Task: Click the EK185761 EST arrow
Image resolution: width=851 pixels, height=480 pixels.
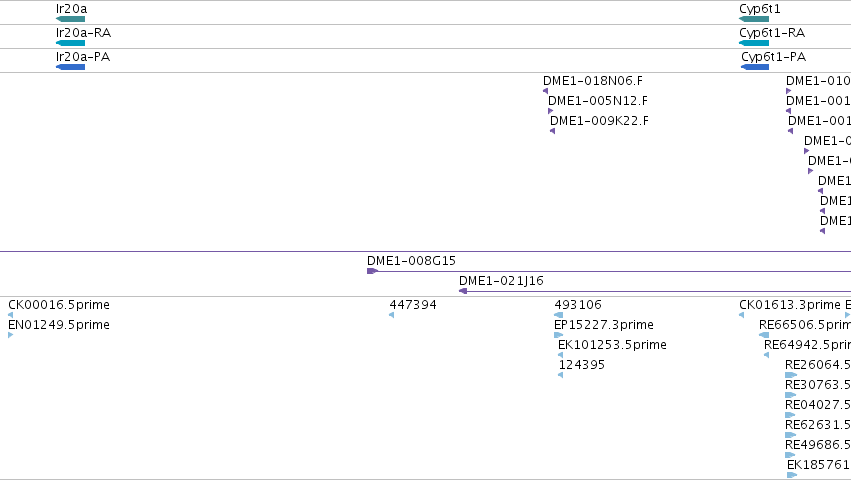Action: click(792, 475)
